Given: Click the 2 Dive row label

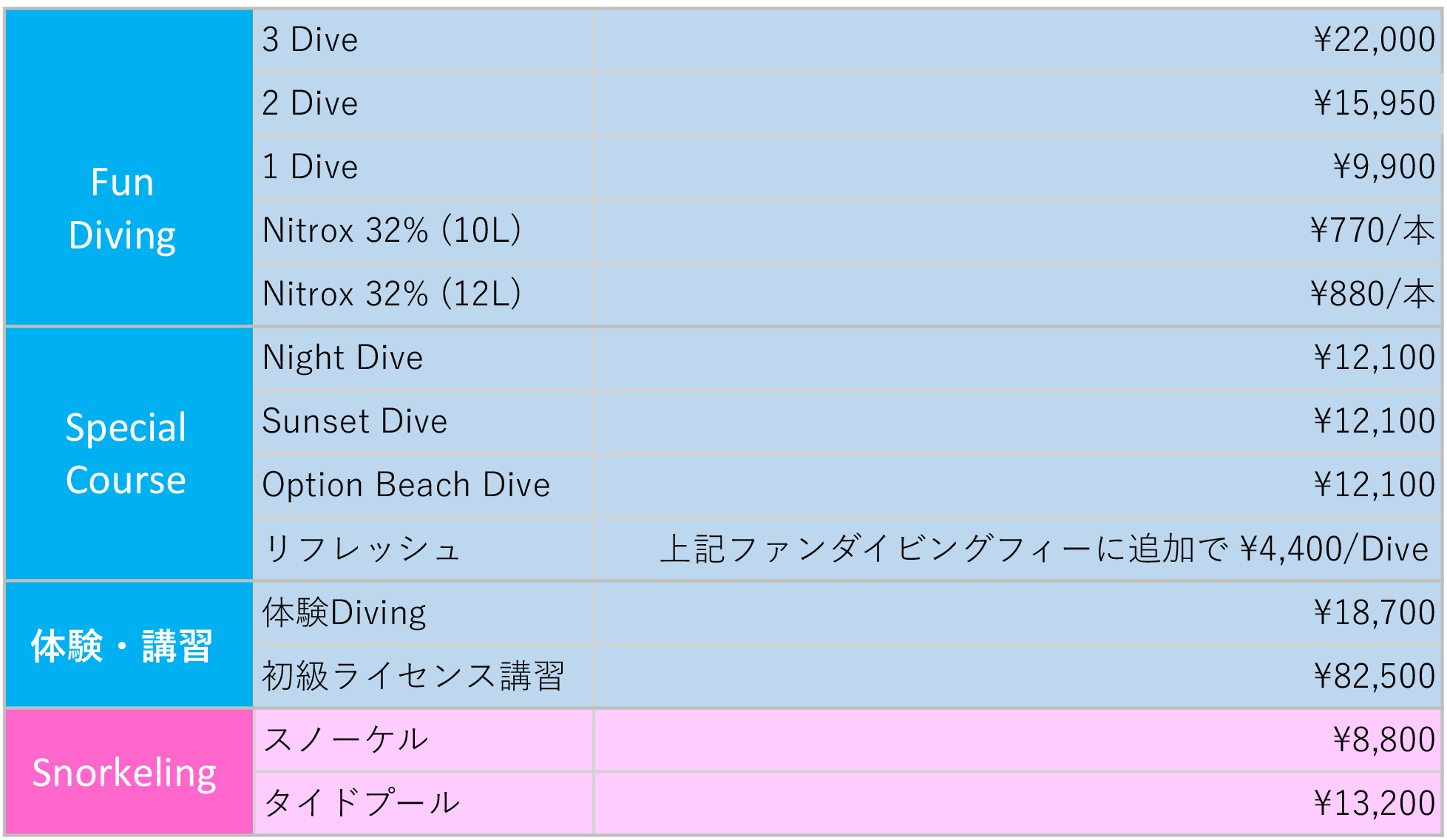Looking at the screenshot, I should [x=310, y=104].
